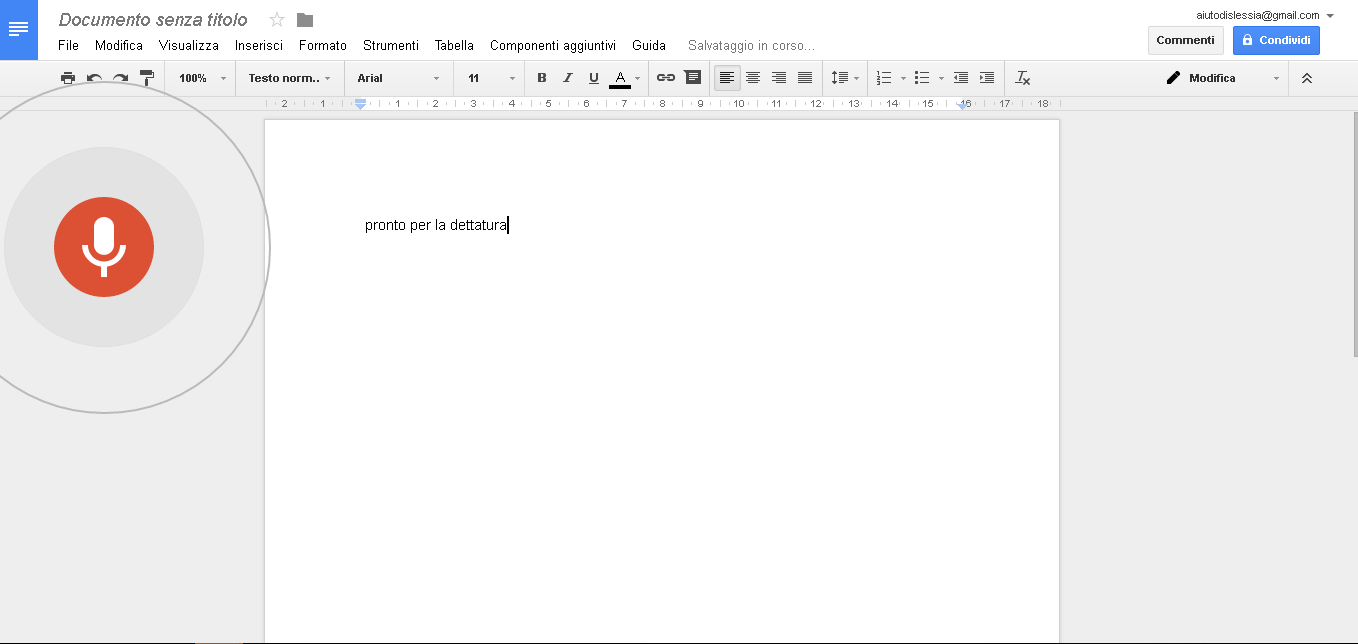Screen dimensions: 1358x644
Task: Align text right
Action: 779,78
